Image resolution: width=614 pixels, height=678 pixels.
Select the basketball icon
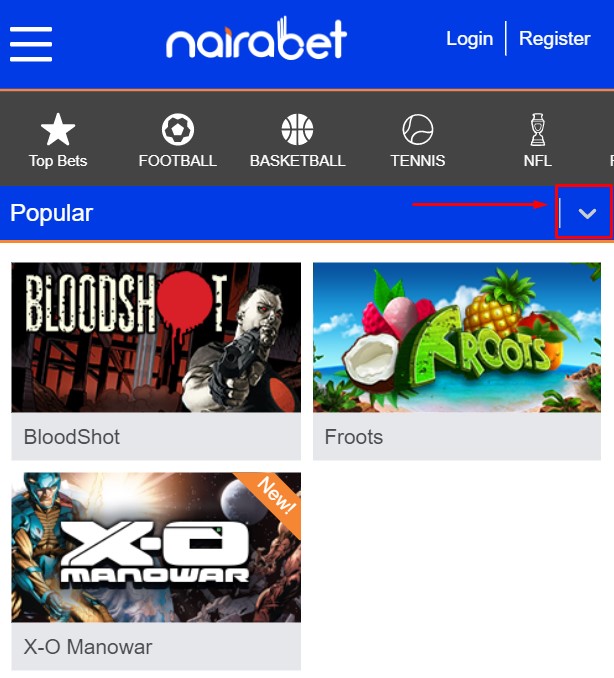coord(297,129)
